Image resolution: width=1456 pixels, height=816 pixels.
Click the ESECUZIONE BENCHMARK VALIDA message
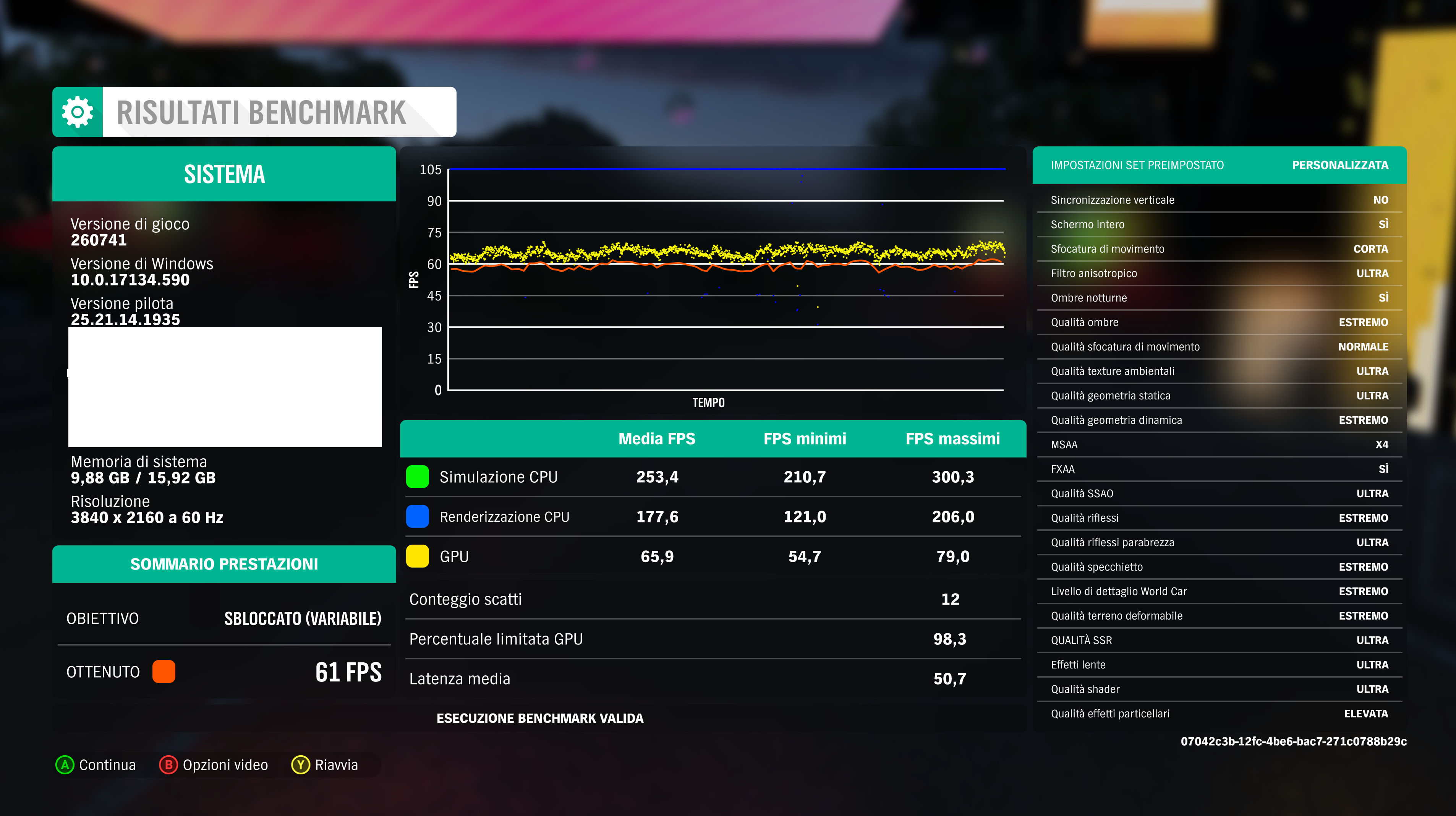540,718
